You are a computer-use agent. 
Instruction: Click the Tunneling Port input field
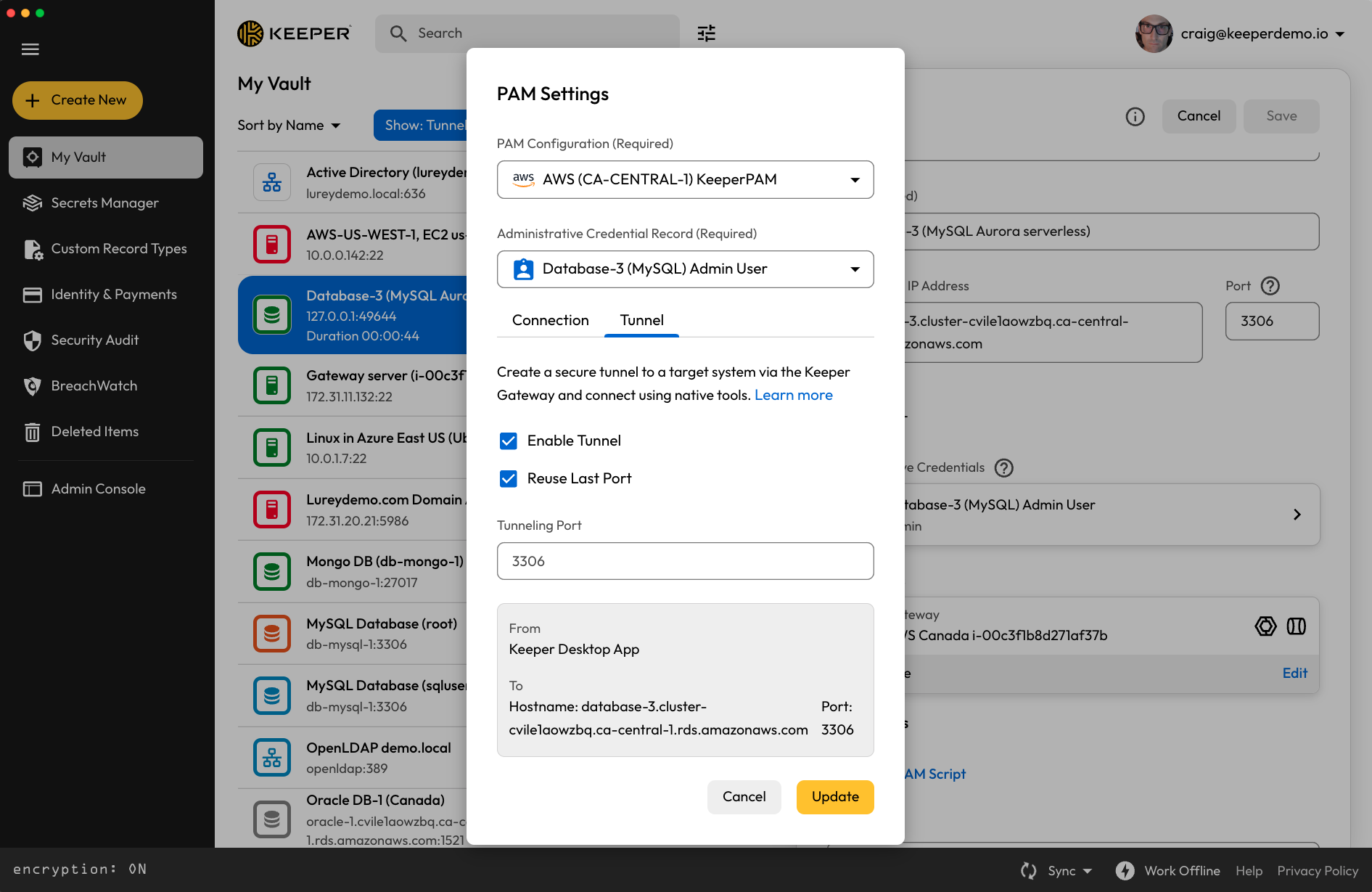[685, 562]
